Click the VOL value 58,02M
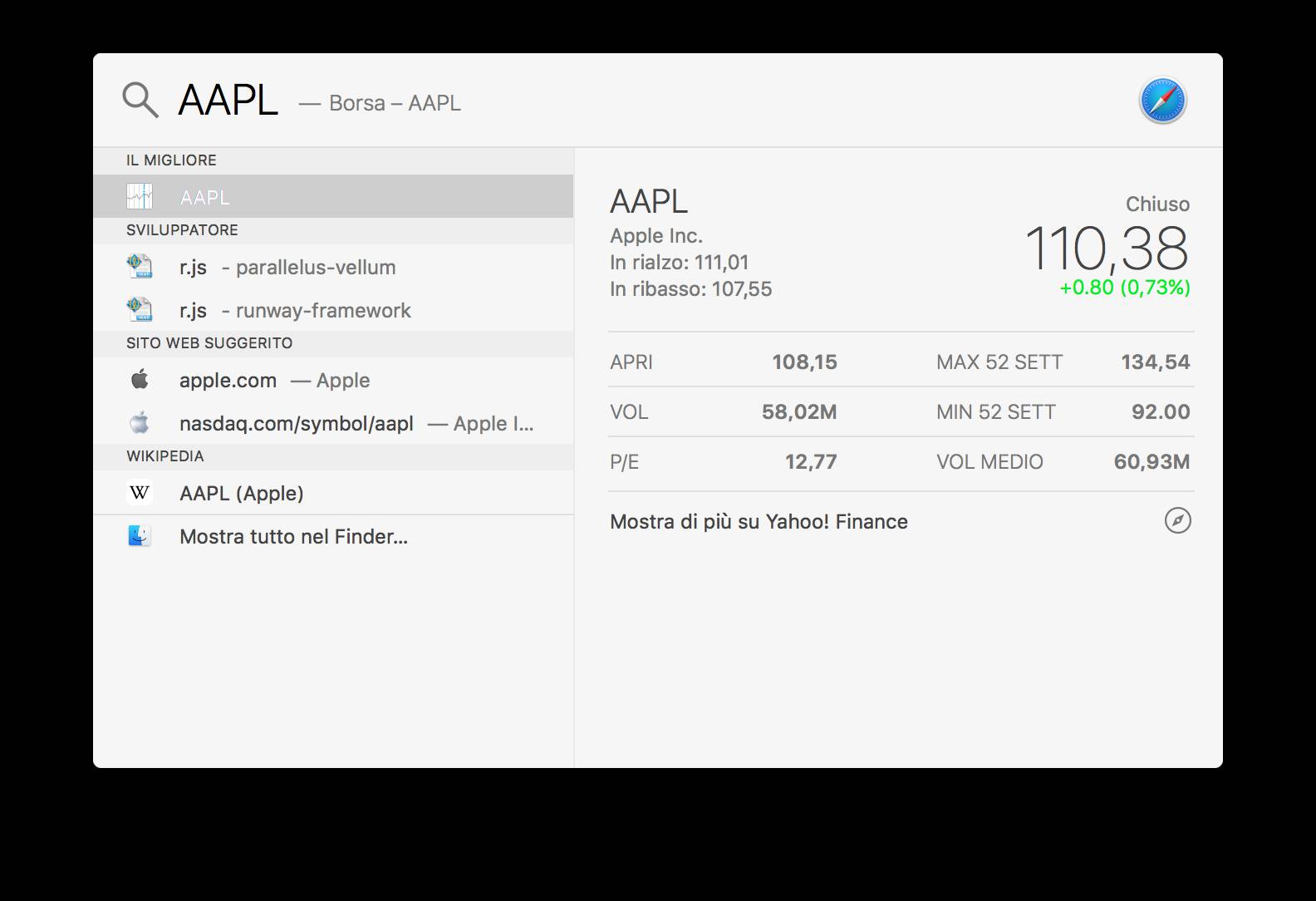Image resolution: width=1316 pixels, height=901 pixels. [x=799, y=411]
